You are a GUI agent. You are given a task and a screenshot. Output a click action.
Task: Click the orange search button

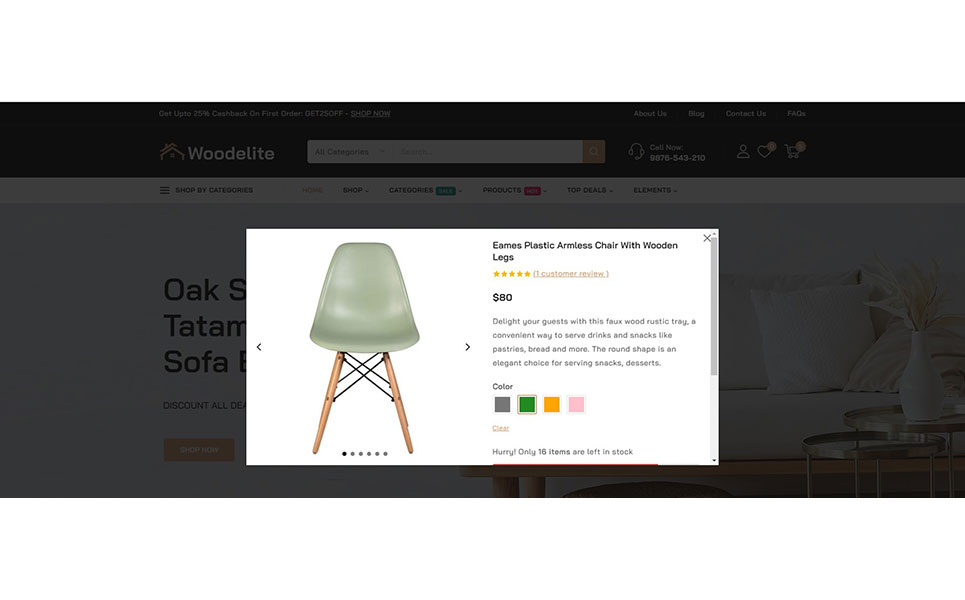point(594,151)
